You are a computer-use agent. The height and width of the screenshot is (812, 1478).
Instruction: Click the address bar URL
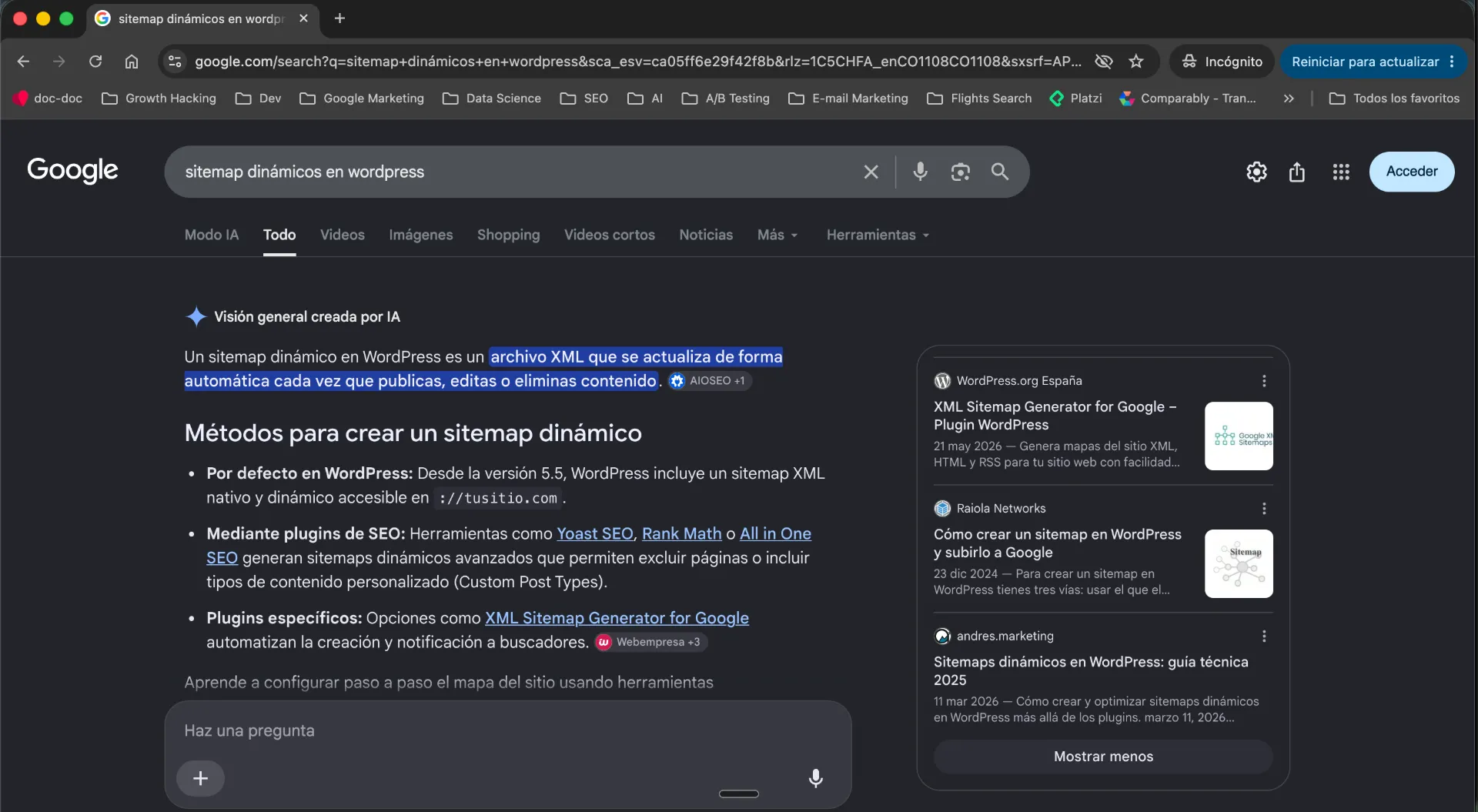click(637, 62)
